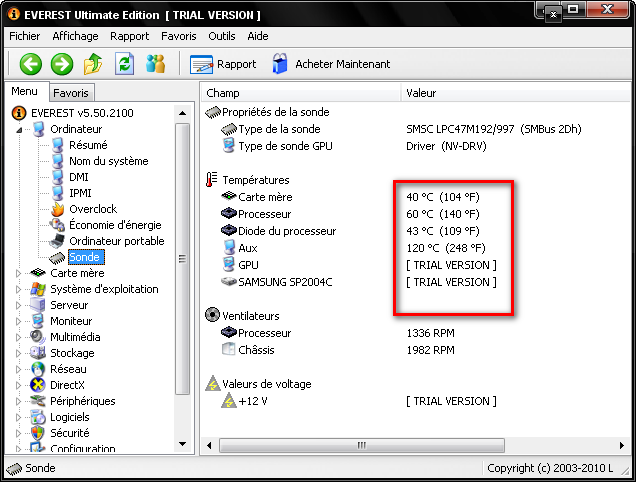Click the DirectX tree icon
The image size is (636, 482).
38,385
